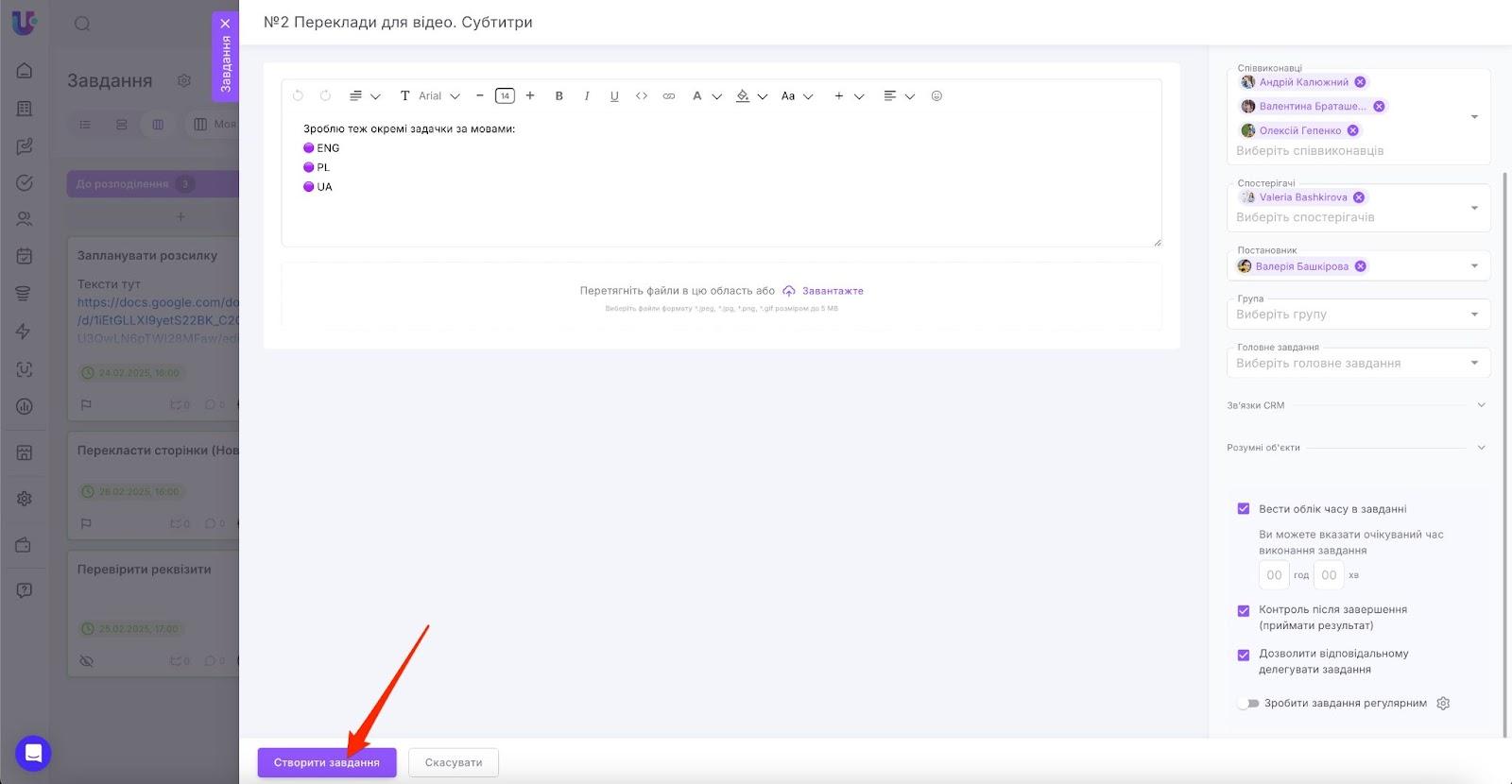Open the tasks checkmark icon in sidebar

pyautogui.click(x=25, y=182)
